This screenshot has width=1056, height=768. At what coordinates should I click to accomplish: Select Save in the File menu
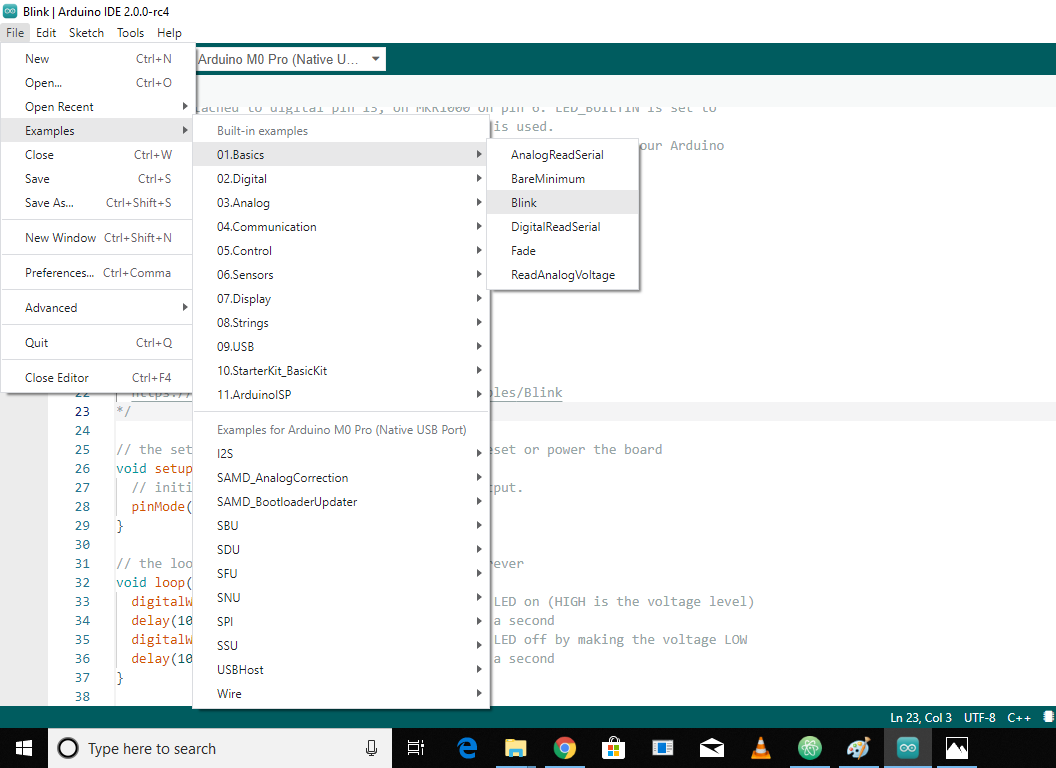coord(98,179)
